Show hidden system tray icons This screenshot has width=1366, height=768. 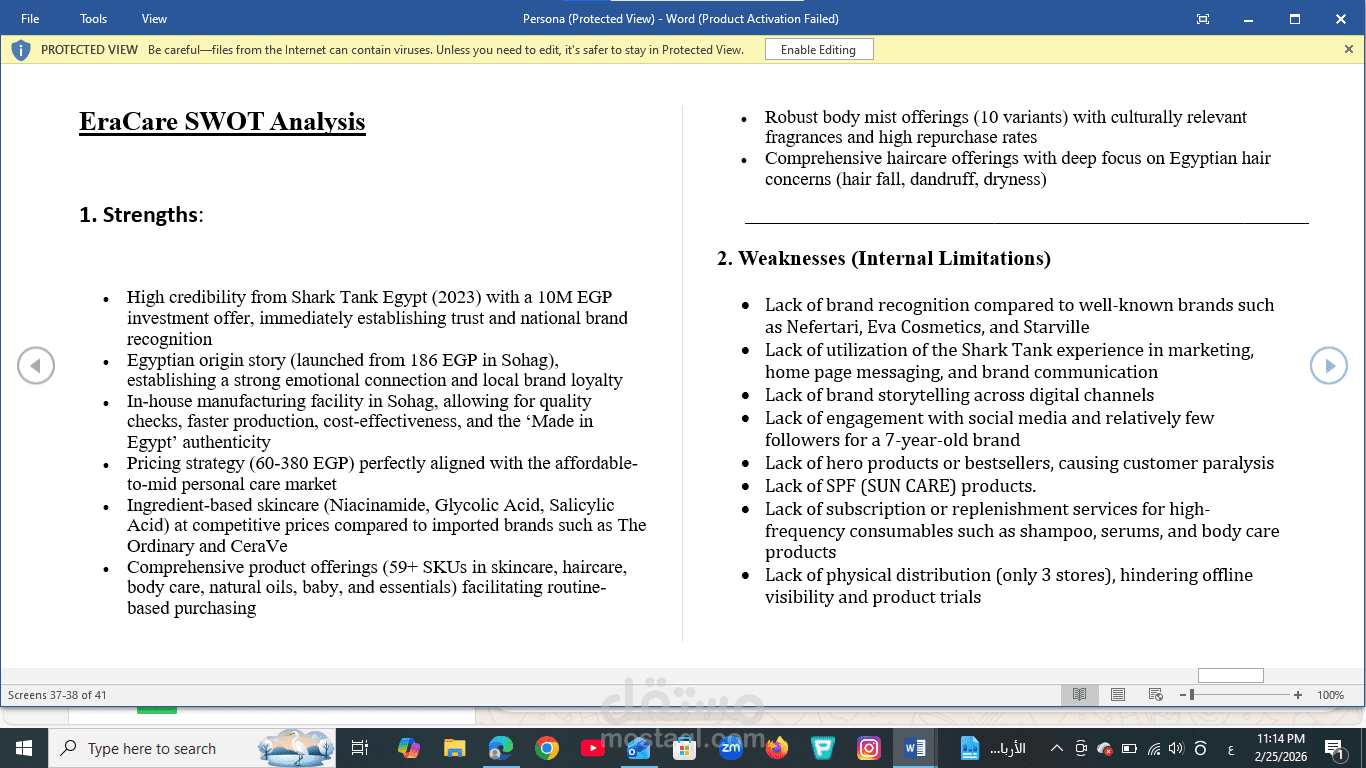(1057, 748)
